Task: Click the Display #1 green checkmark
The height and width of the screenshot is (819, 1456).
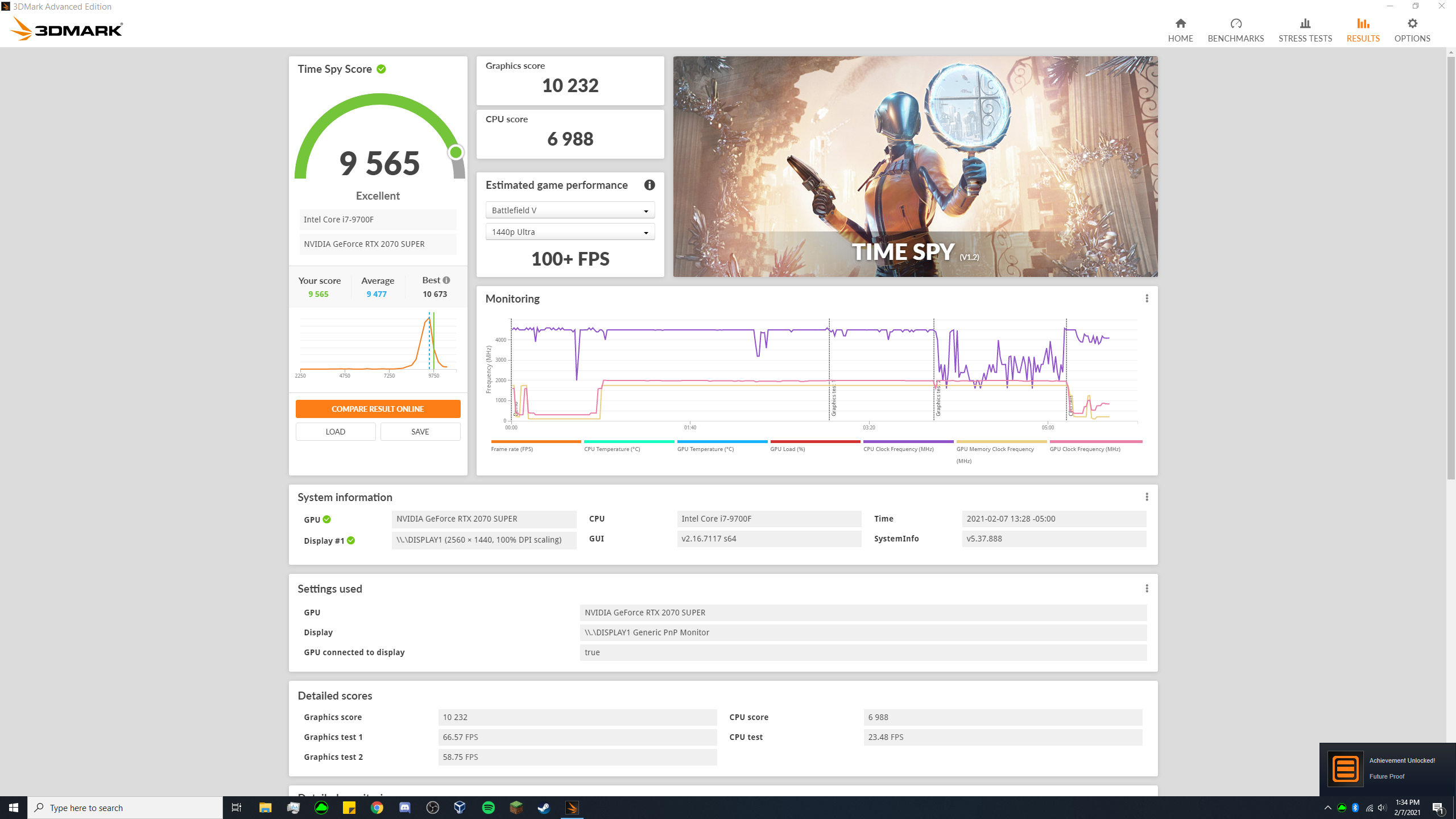Action: click(x=350, y=540)
